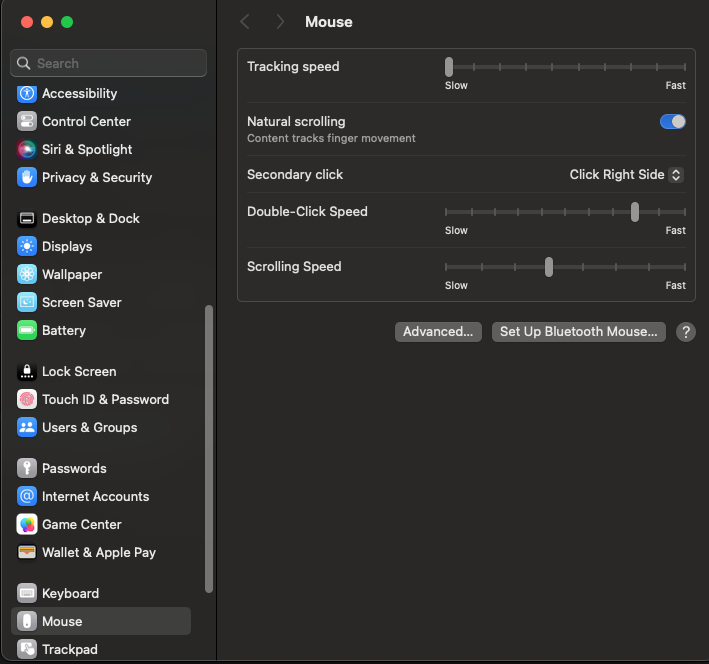
Task: Open the Wallpaper icon in sidebar
Action: pyautogui.click(x=27, y=275)
